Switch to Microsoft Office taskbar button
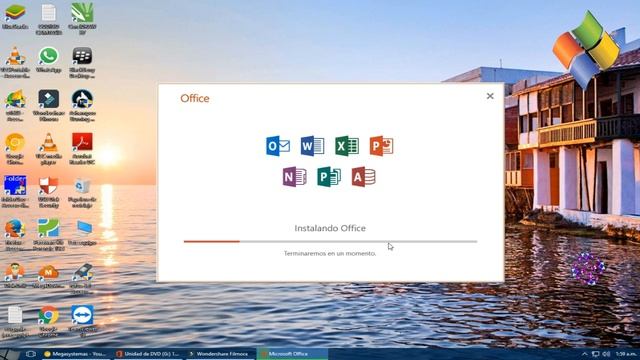Screen dimensions: 640x360 coord(292,354)
